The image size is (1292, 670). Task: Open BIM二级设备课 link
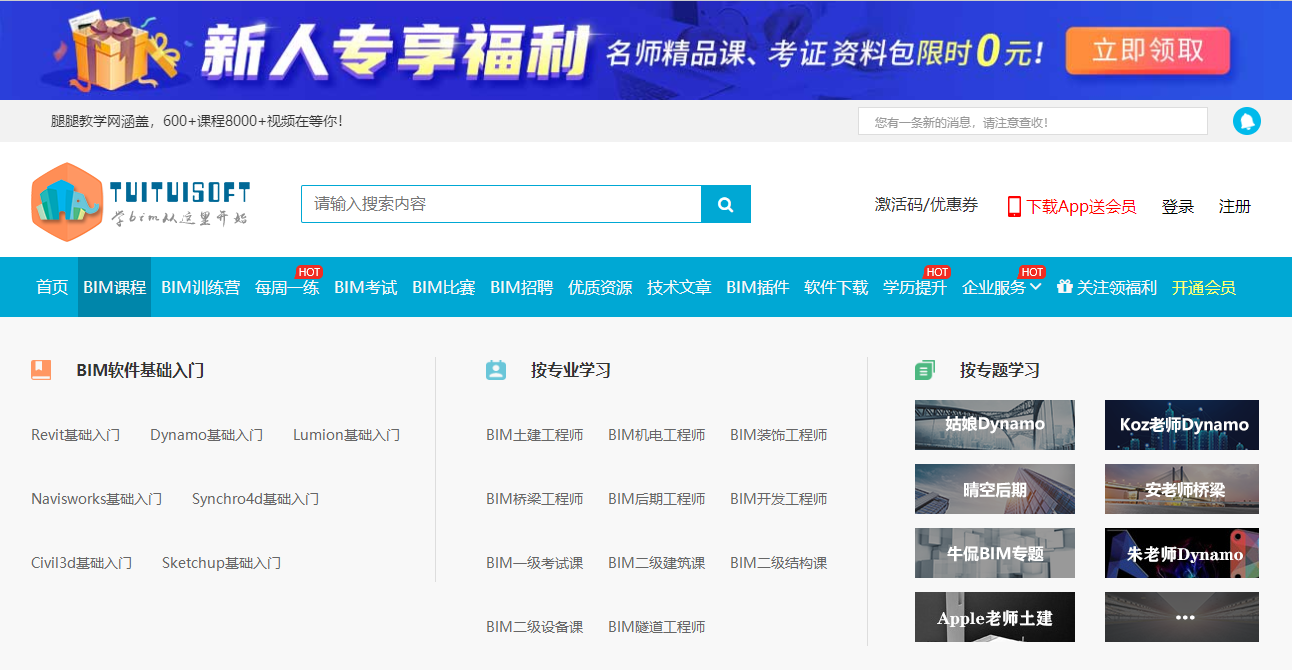pos(534,627)
